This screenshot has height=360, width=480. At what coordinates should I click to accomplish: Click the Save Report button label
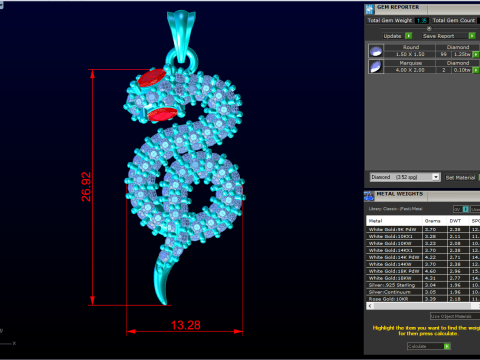(438, 36)
